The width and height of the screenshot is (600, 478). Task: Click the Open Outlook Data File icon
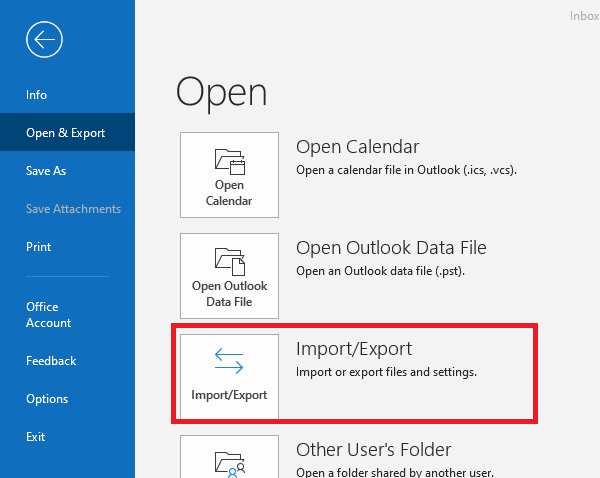[229, 261]
